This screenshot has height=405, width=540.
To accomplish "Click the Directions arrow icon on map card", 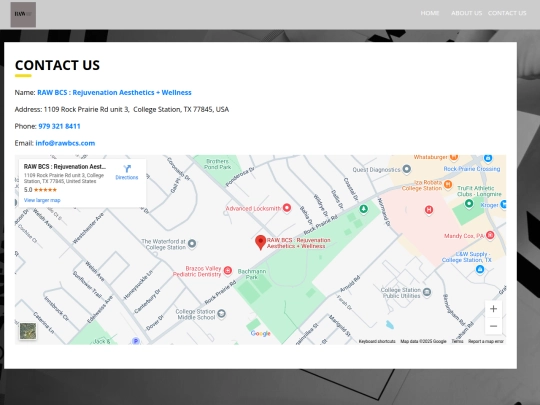I will pos(127,169).
